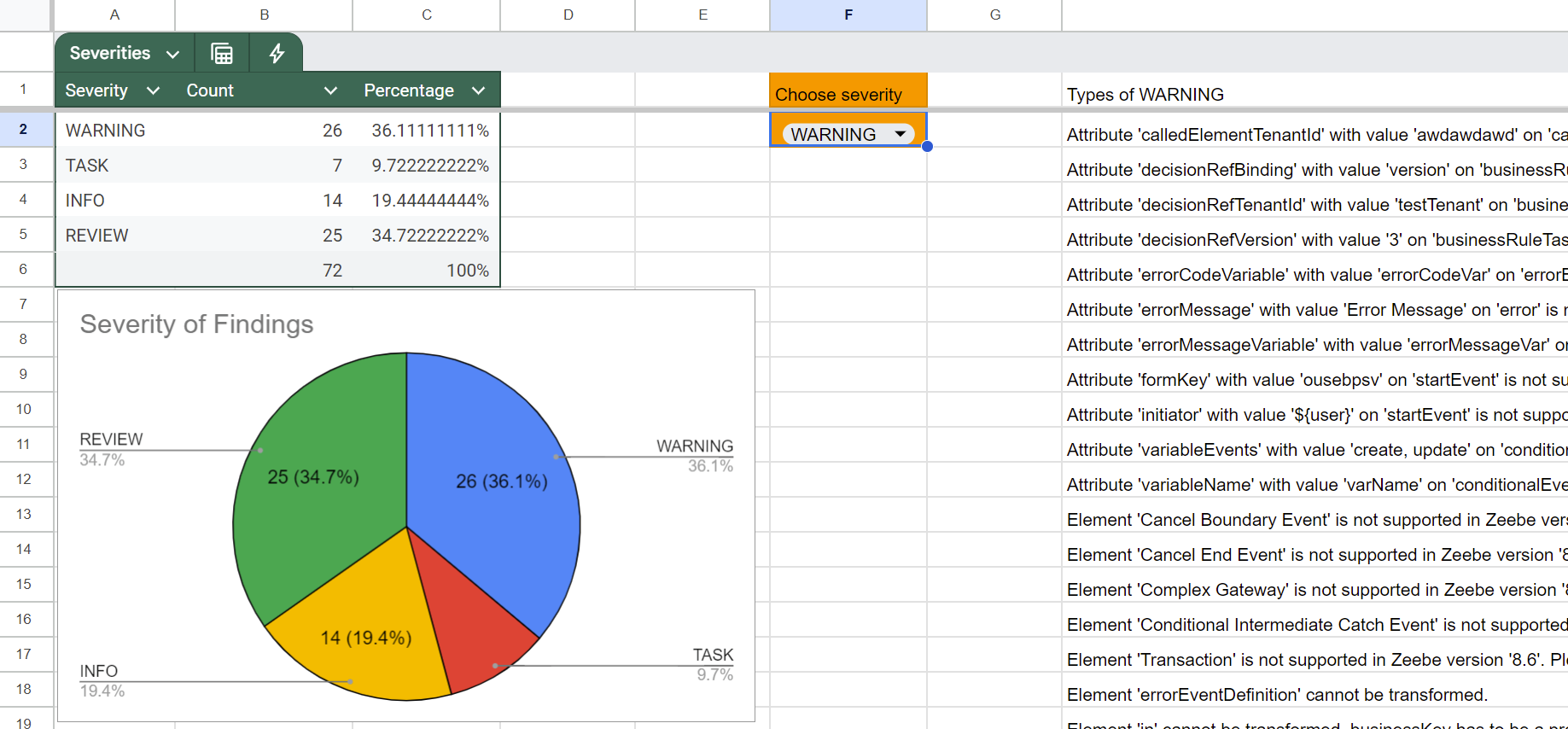This screenshot has width=1568, height=729.
Task: Click the 'Choose severity' orange cell
Action: pos(848,91)
